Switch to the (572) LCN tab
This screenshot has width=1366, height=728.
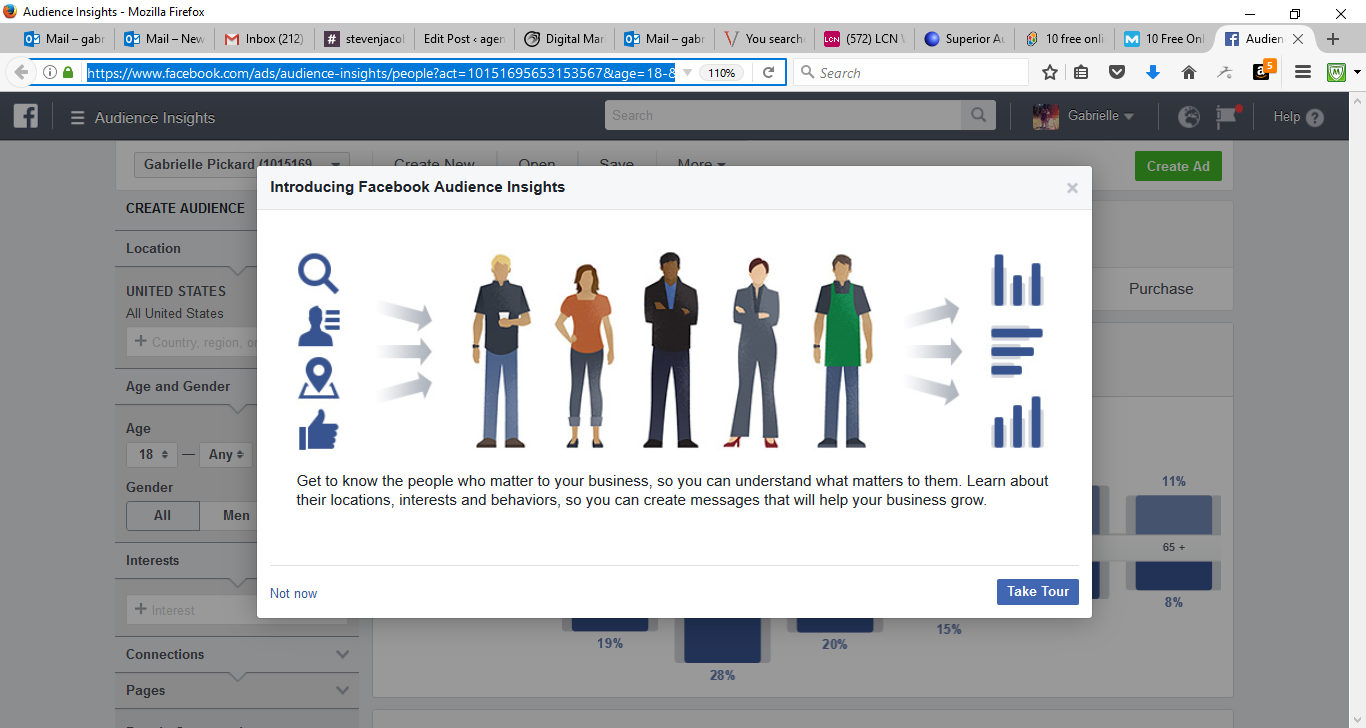tap(864, 39)
